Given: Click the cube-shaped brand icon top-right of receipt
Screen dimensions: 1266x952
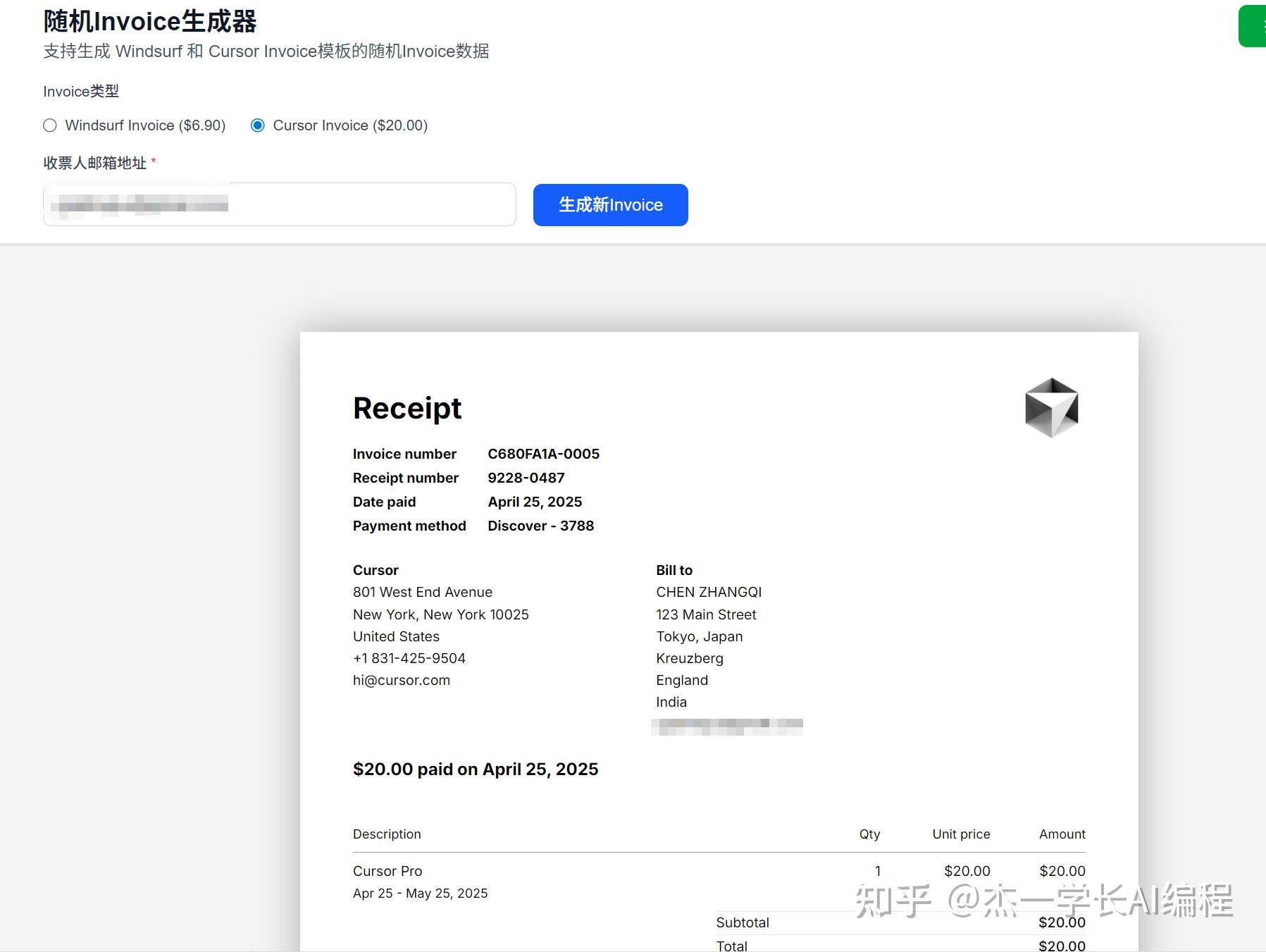Looking at the screenshot, I should pos(1051,407).
